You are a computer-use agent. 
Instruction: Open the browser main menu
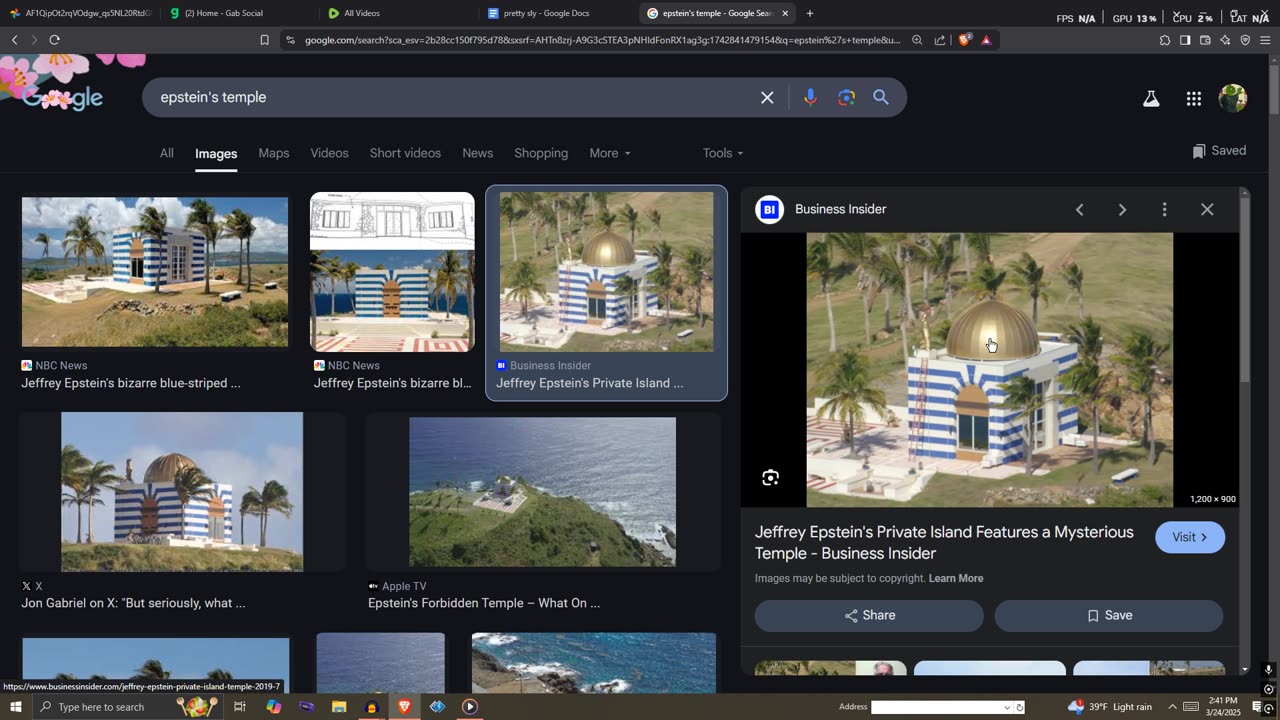[1265, 40]
